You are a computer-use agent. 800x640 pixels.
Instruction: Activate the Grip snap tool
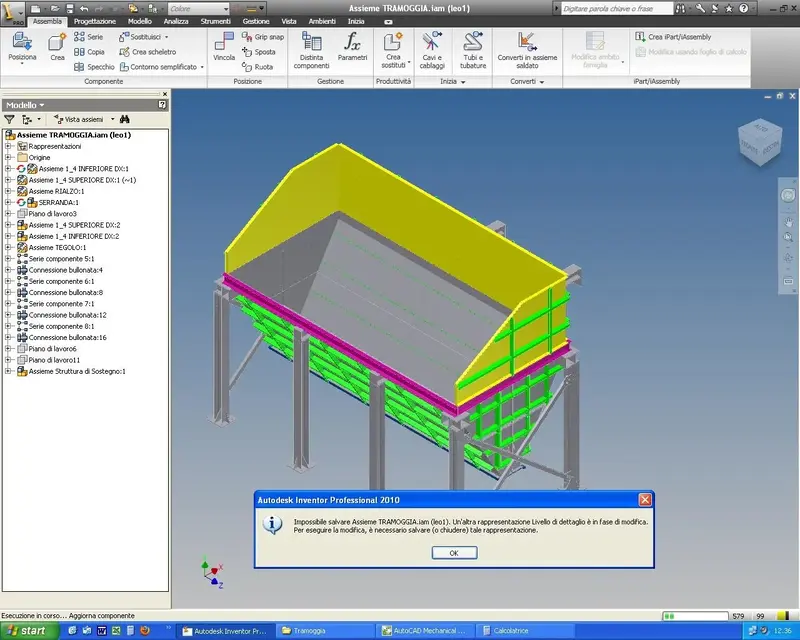pyautogui.click(x=263, y=37)
